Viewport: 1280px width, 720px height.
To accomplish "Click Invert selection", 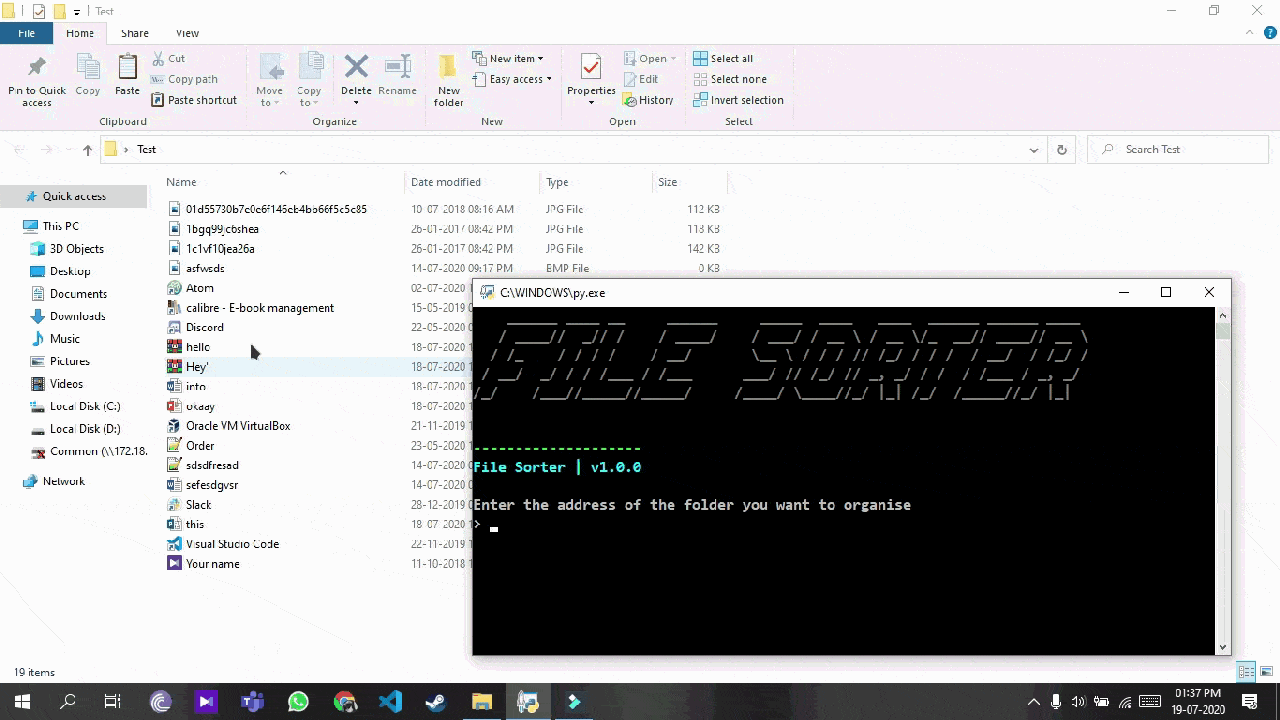I will point(738,100).
